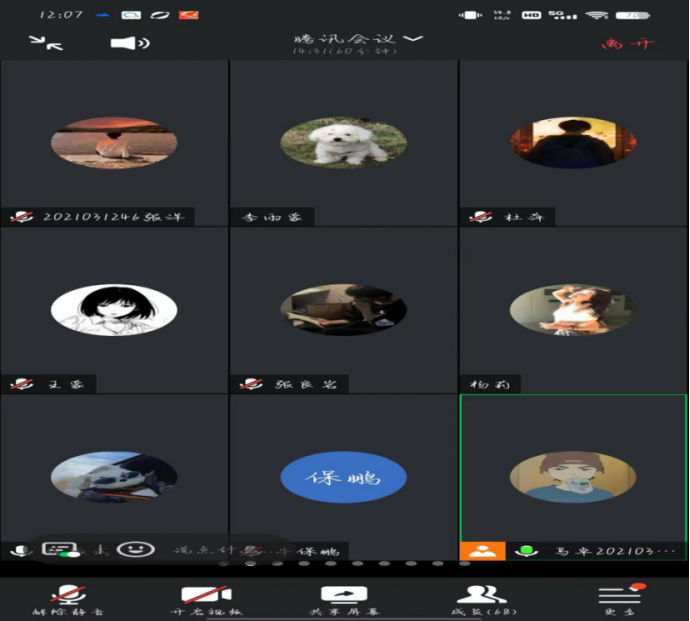Viewport: 690px width, 621px height.
Task: Click the muted mic icon beside 张良岩
Action: click(253, 384)
